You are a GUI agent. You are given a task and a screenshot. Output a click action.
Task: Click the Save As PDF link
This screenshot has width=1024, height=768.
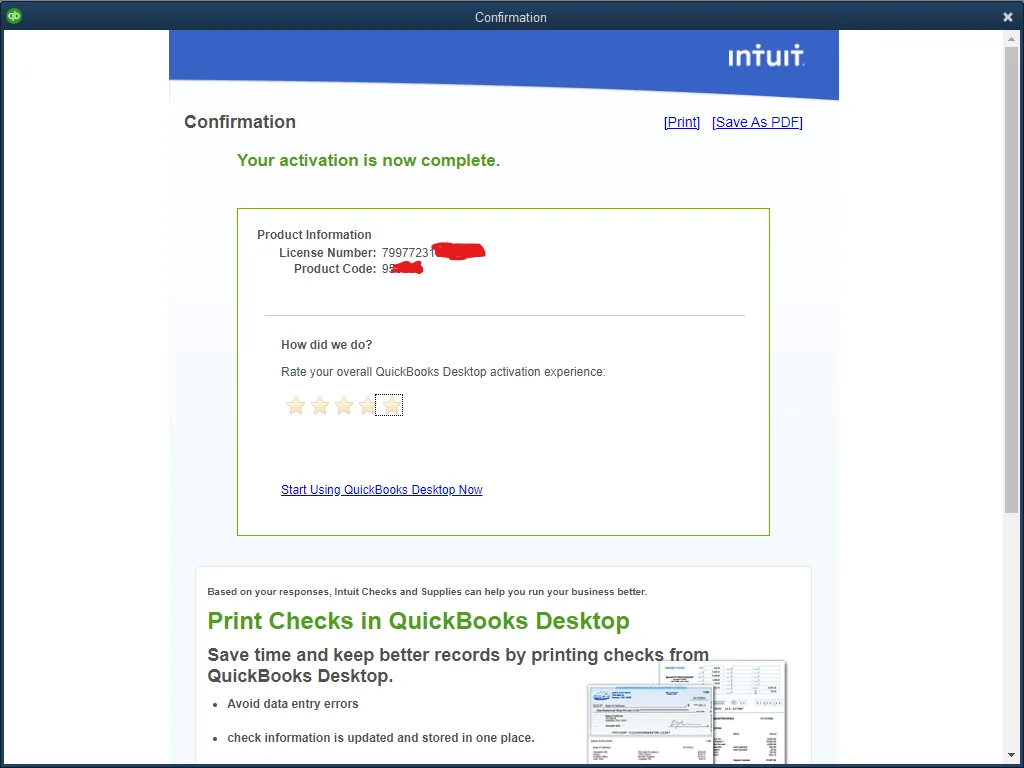[757, 122]
